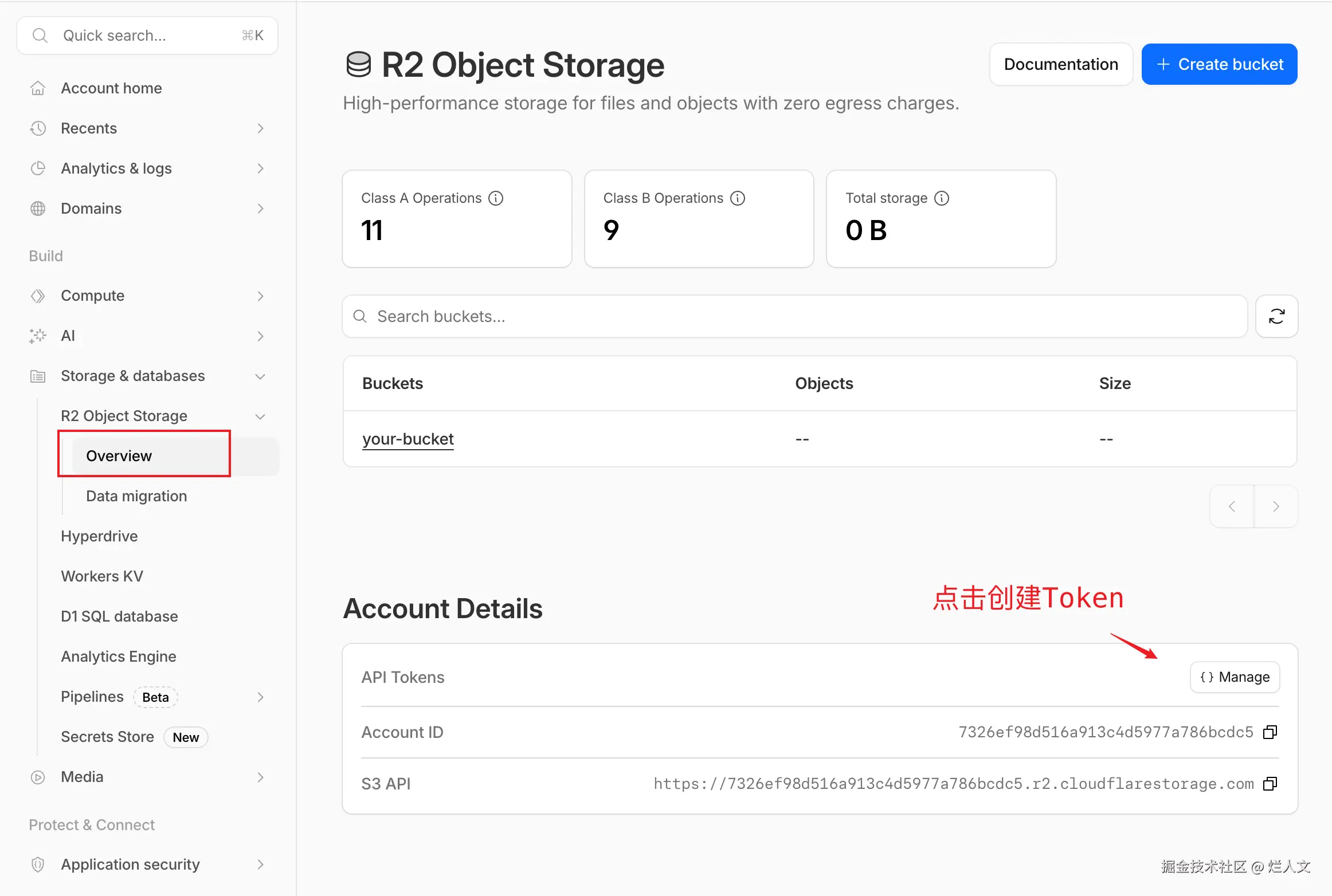Screen dimensions: 1332x896
Task: Expand the Compute section chevron
Action: (x=260, y=296)
